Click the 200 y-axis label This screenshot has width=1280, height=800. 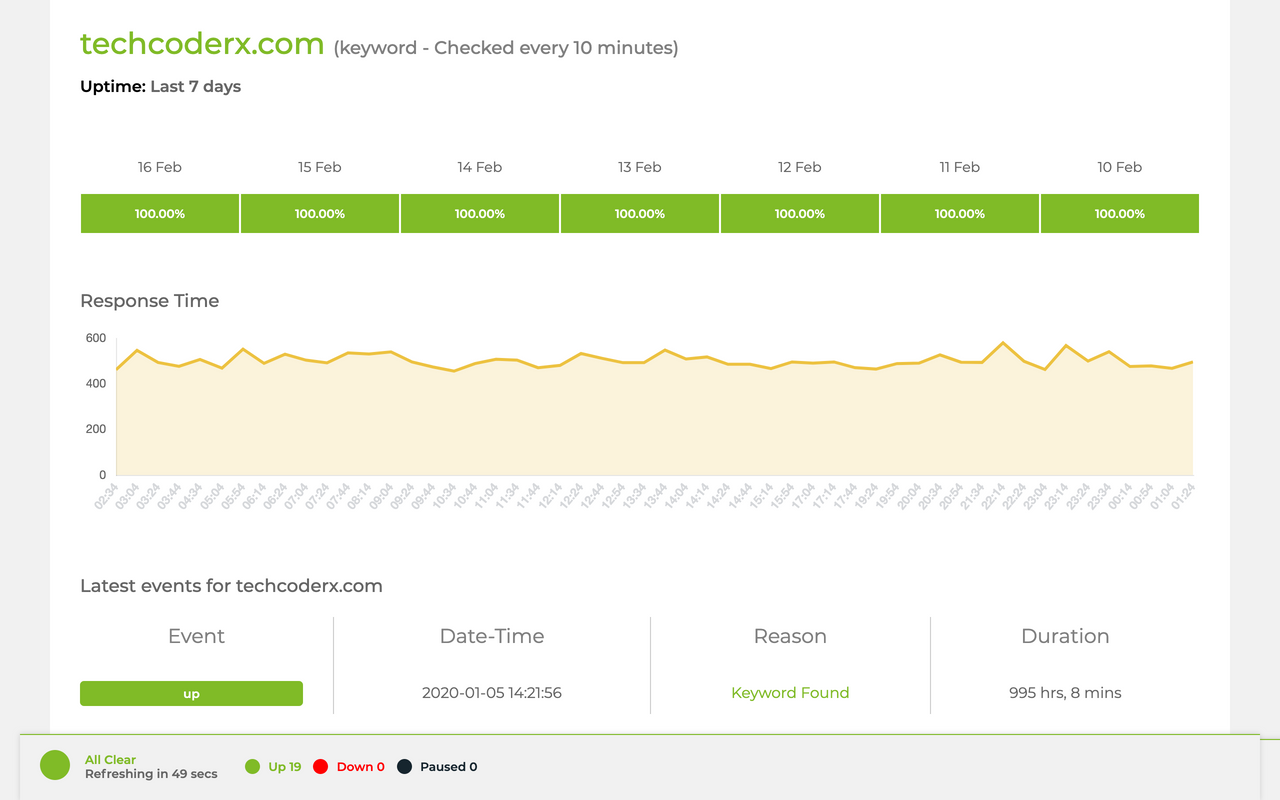coord(96,429)
